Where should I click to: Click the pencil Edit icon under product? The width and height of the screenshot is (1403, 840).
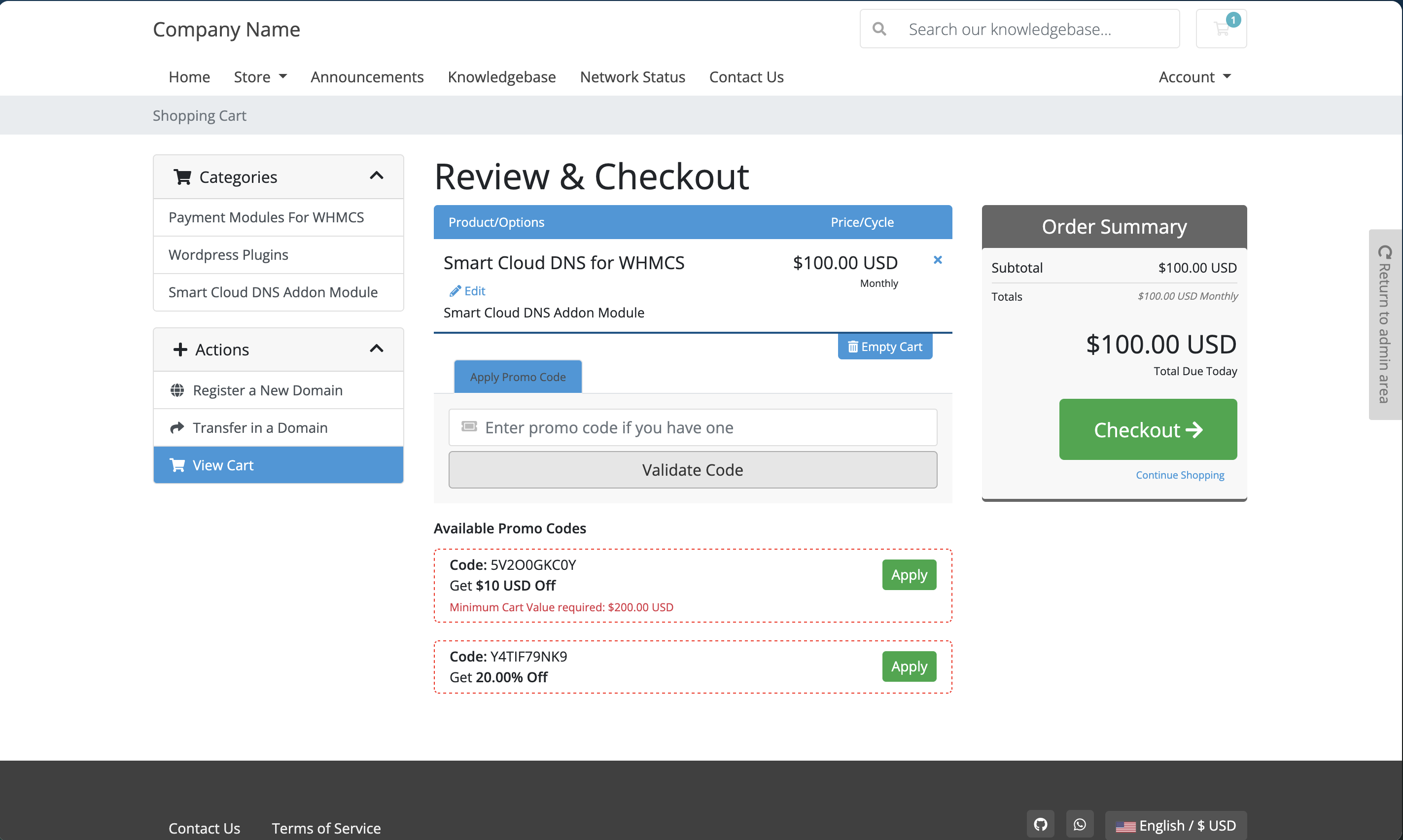coord(455,291)
